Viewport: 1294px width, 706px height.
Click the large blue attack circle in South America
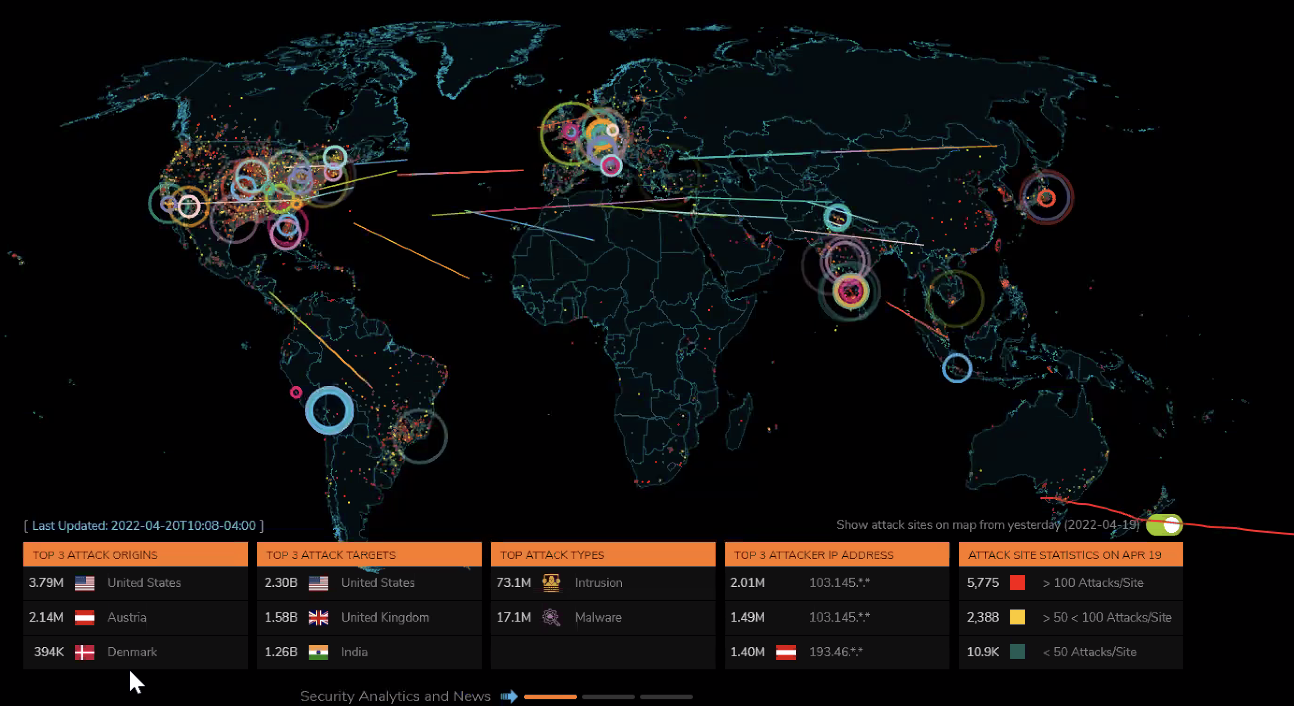coord(329,410)
